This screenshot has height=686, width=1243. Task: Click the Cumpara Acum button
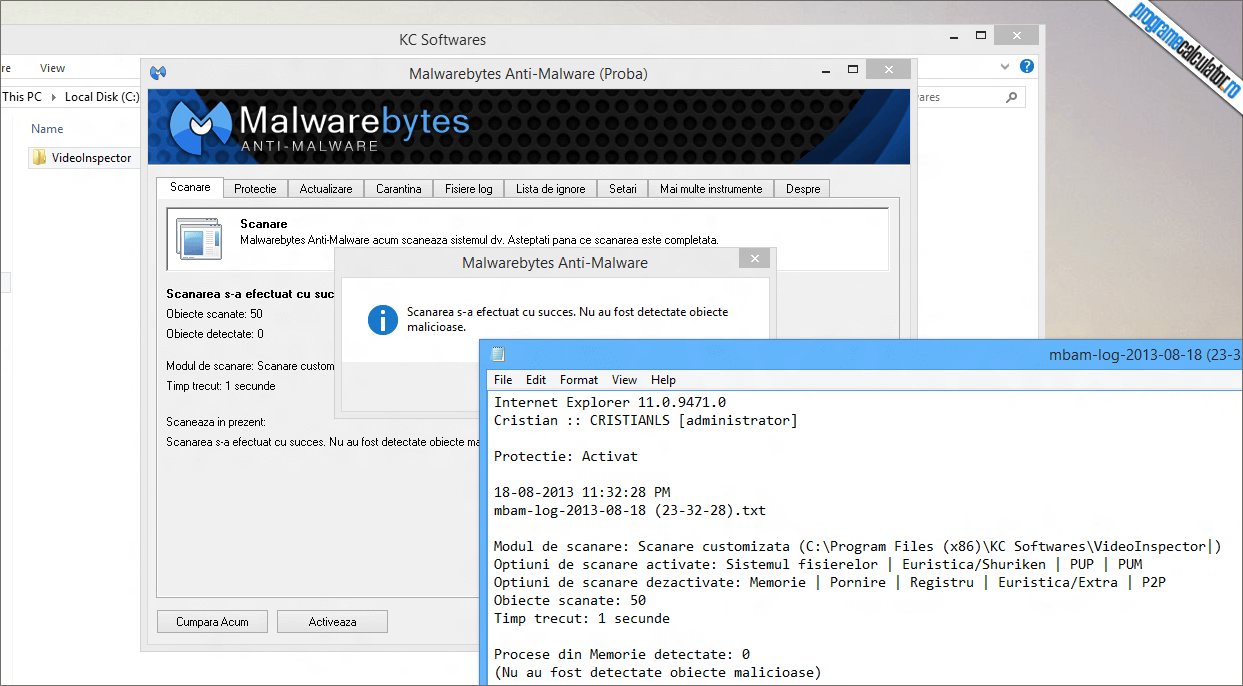coord(212,621)
